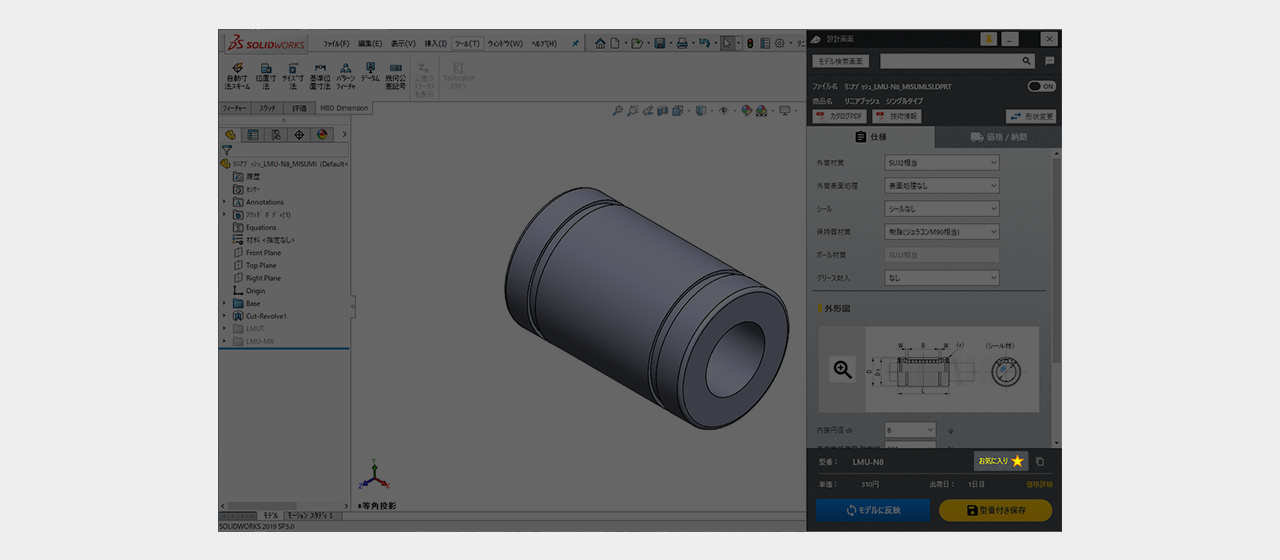The width and height of the screenshot is (1280, 560).
Task: Open the シール dropdown
Action: (x=941, y=209)
